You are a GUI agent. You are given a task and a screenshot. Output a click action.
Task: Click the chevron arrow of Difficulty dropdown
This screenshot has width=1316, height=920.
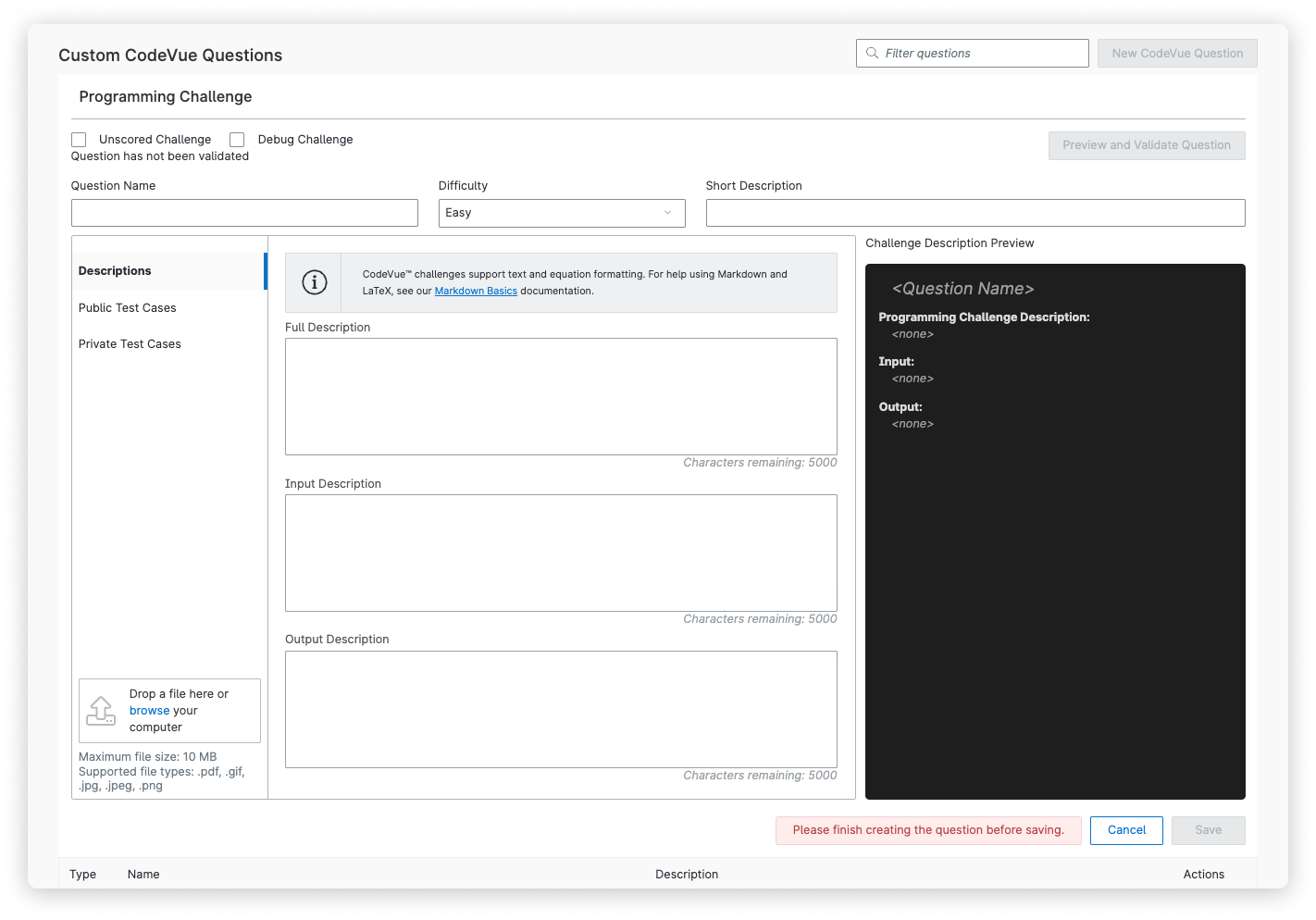pyautogui.click(x=667, y=213)
